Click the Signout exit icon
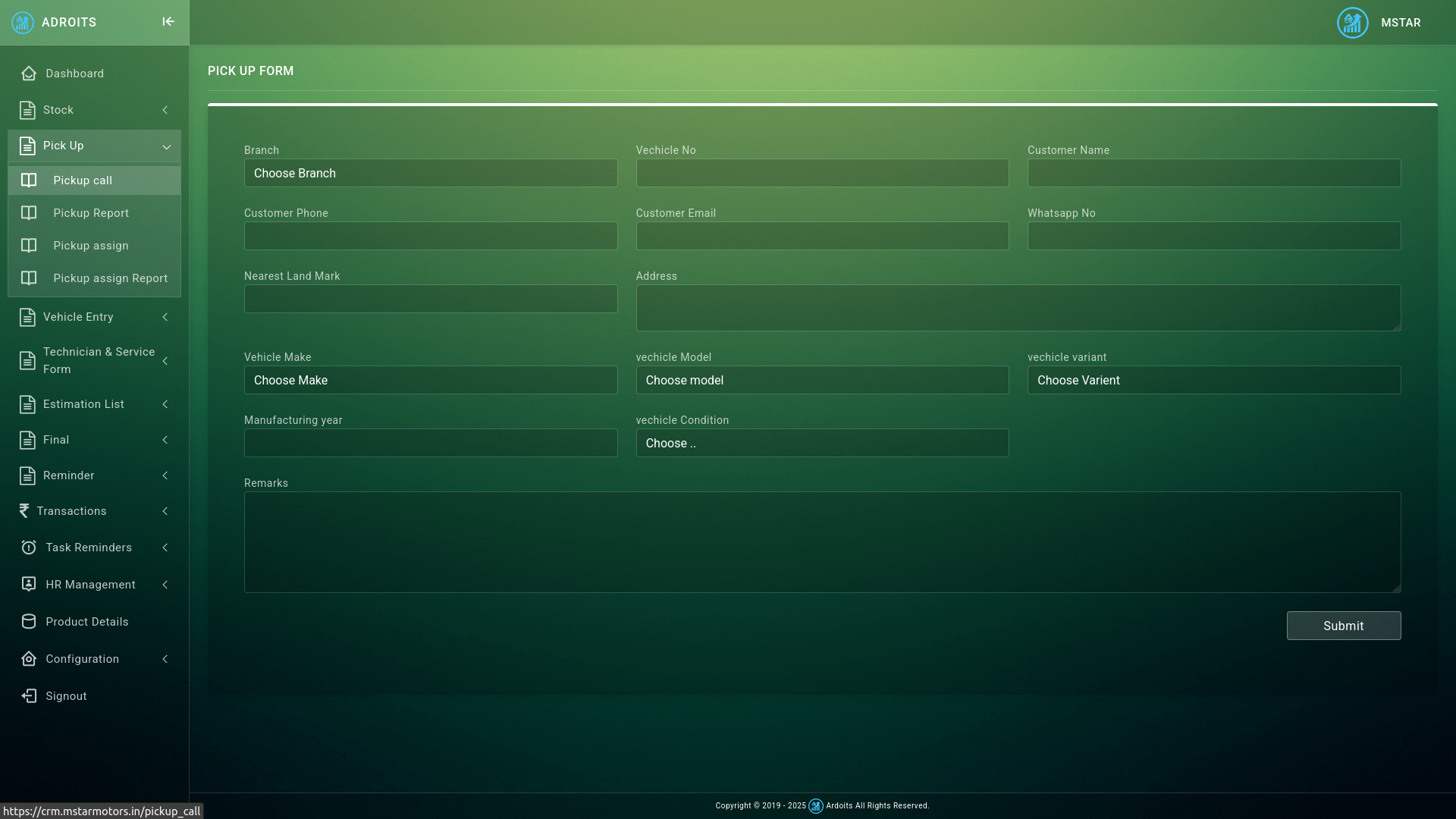Viewport: 1456px width, 819px height. (x=29, y=696)
